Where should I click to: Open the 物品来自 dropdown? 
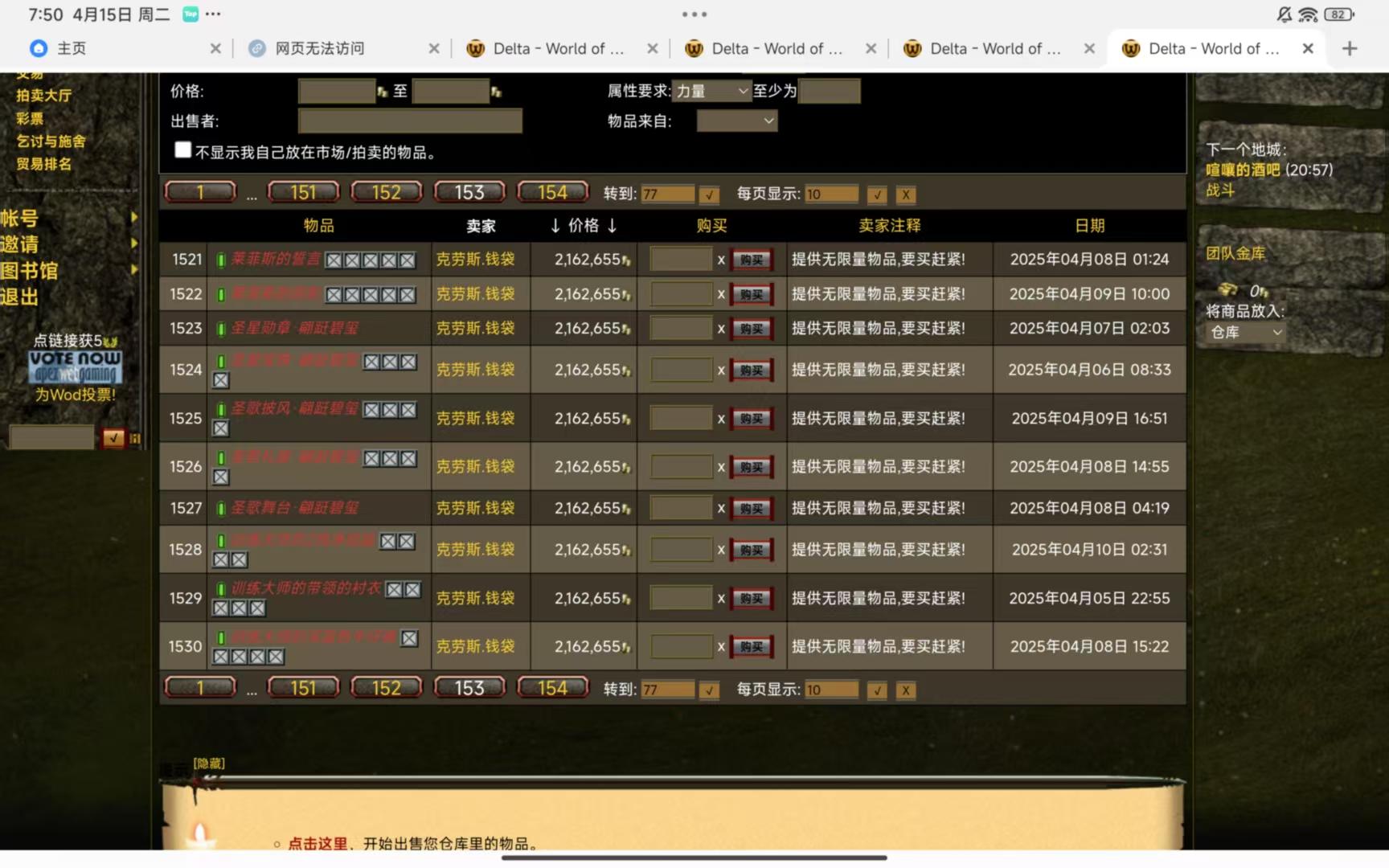[x=736, y=121]
